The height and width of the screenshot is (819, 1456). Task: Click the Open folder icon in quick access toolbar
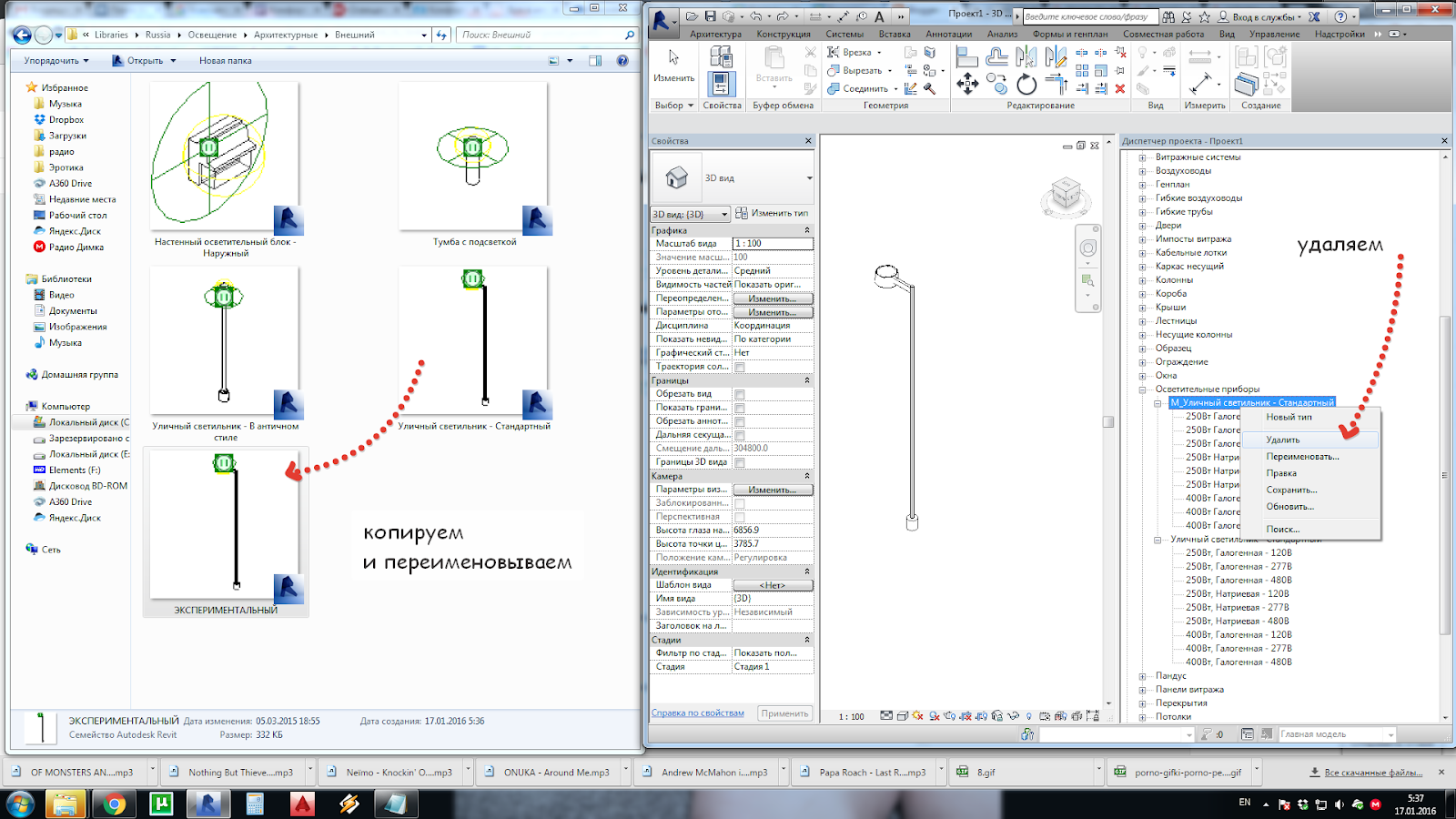pos(693,16)
